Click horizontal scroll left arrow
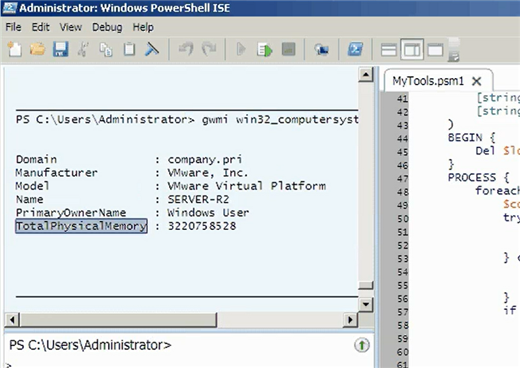The image size is (520, 368). pos(12,320)
